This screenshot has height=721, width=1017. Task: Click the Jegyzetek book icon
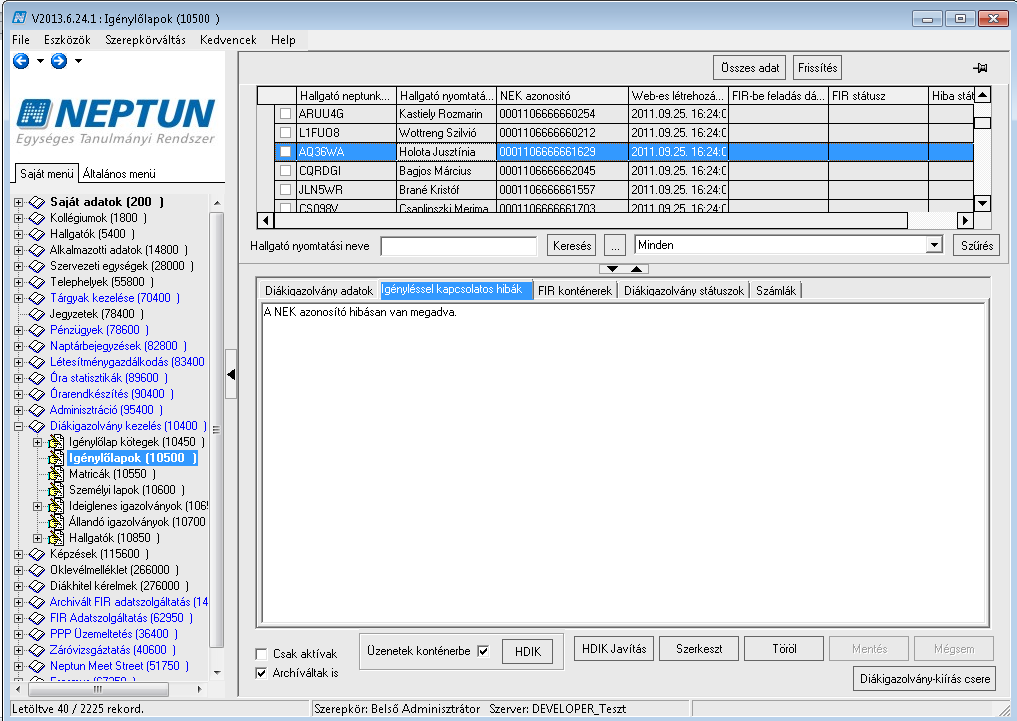tap(37, 314)
